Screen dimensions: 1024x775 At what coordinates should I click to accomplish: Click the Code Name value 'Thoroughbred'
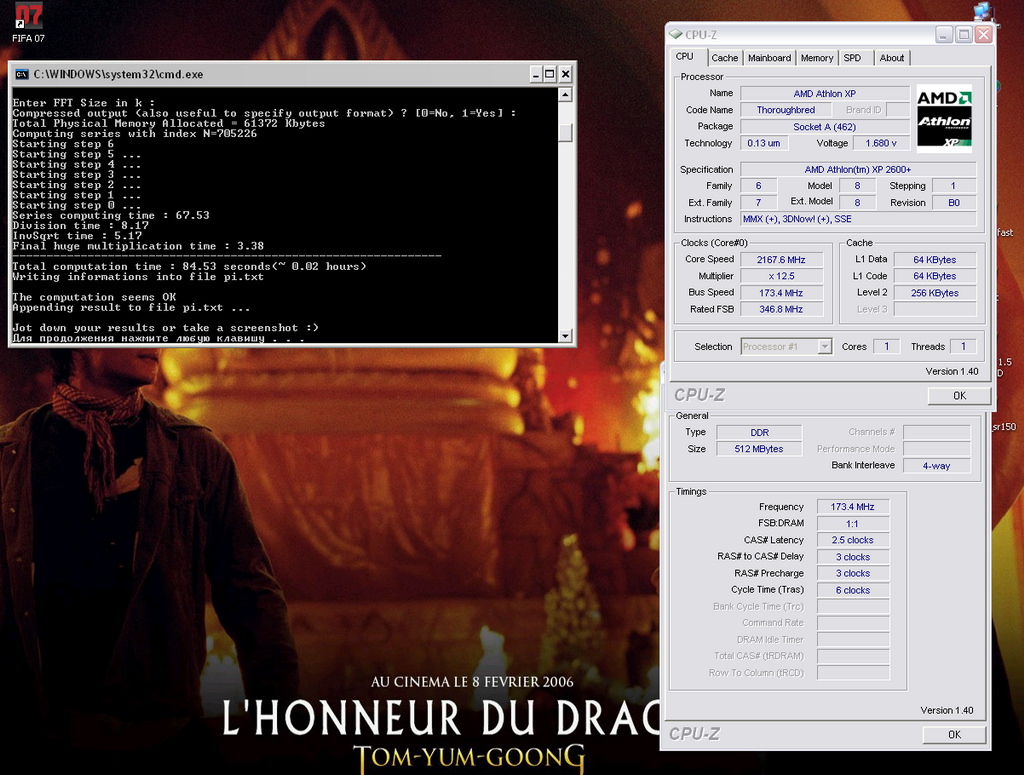(786, 110)
